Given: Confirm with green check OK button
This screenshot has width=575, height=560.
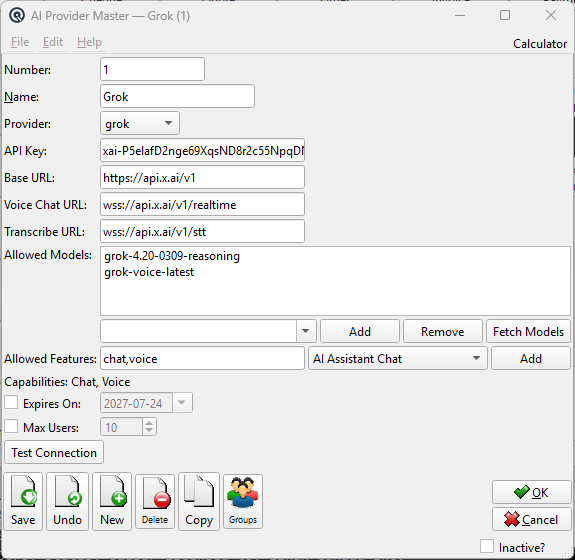Looking at the screenshot, I should click(531, 492).
